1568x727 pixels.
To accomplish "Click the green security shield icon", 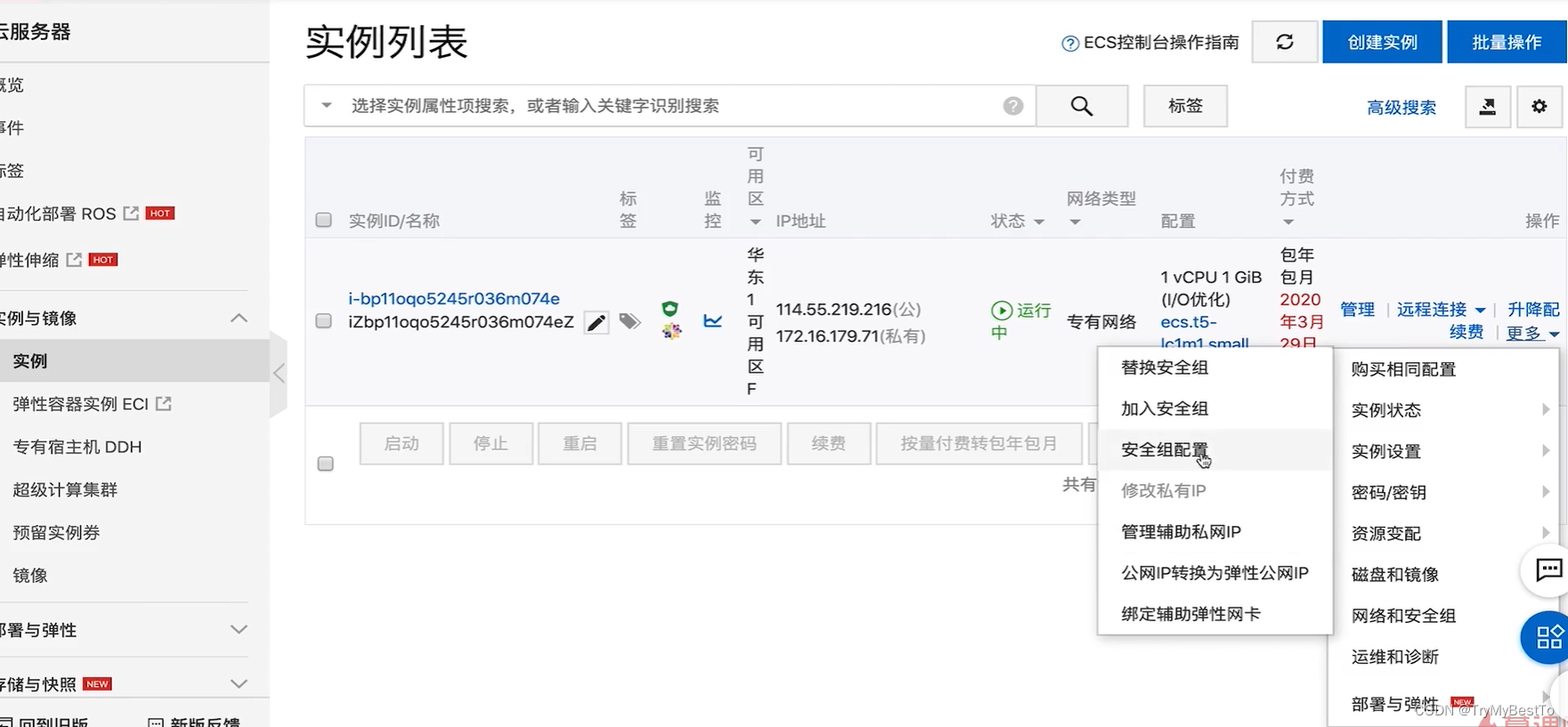I will tap(670, 309).
